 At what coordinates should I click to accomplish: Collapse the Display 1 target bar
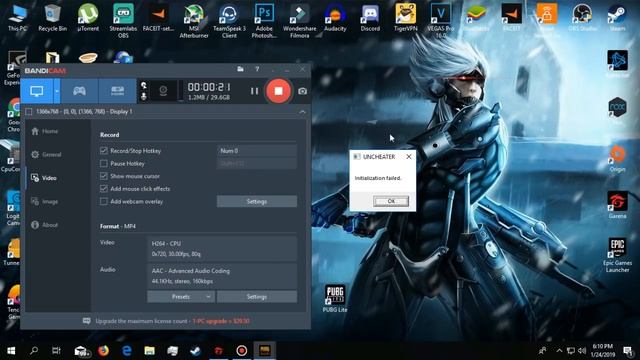pyautogui.click(x=302, y=111)
